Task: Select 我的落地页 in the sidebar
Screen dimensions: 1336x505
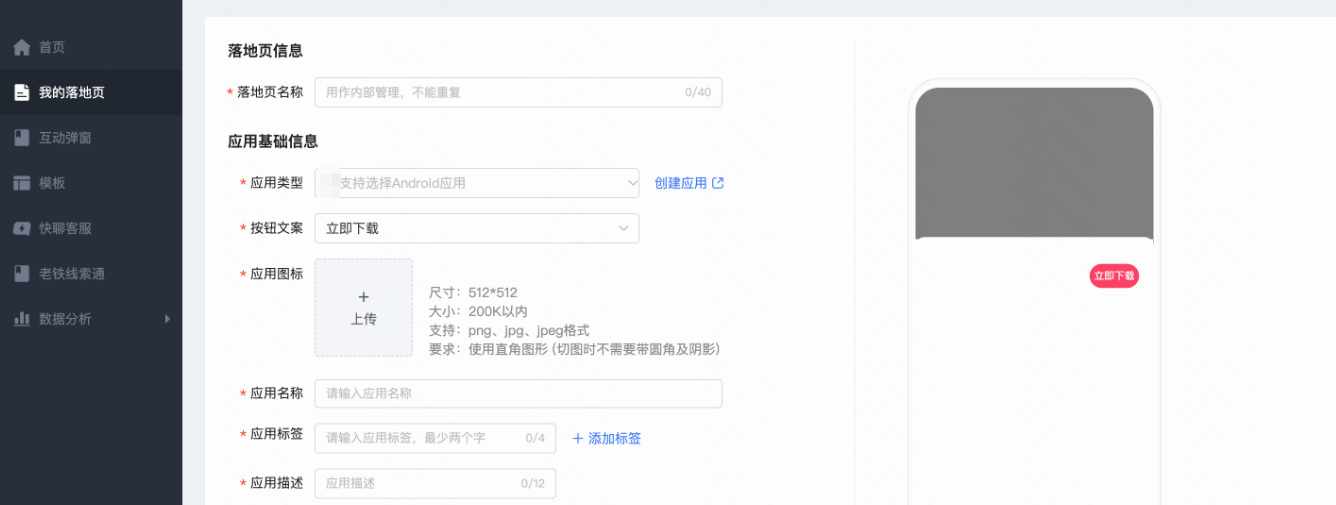Action: pyautogui.click(x=91, y=92)
